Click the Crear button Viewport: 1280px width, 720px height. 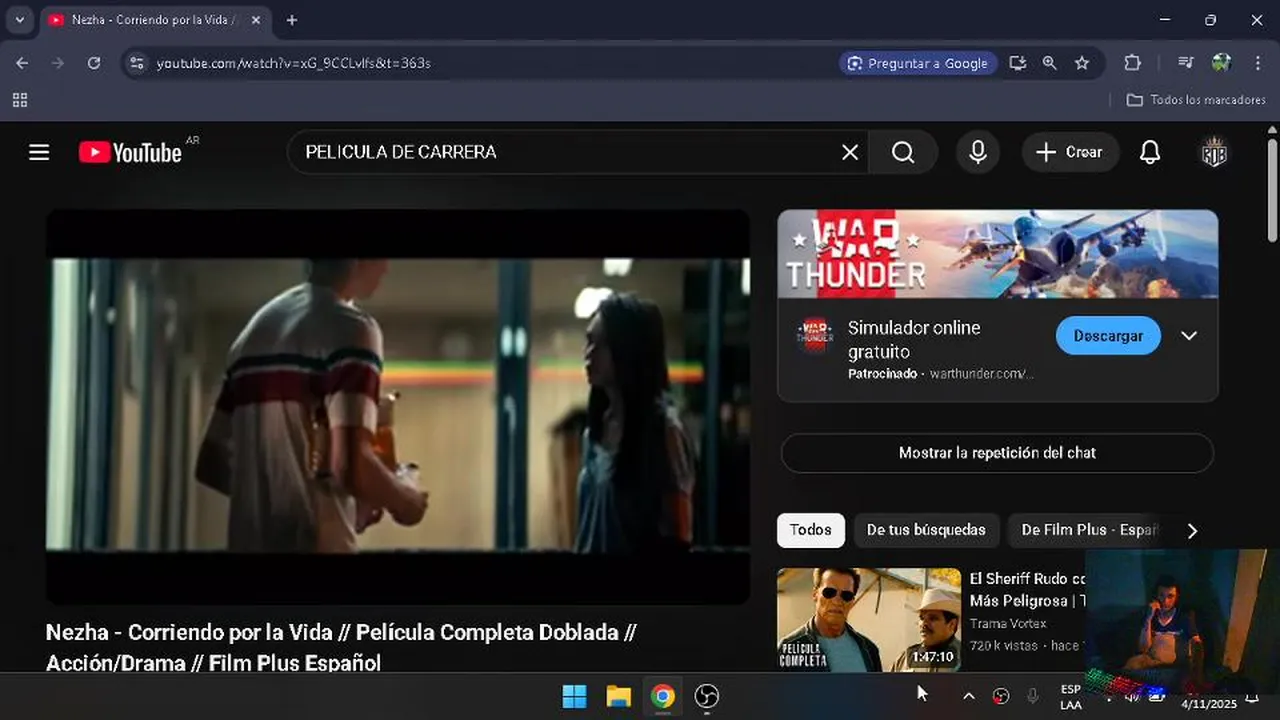click(x=1070, y=152)
